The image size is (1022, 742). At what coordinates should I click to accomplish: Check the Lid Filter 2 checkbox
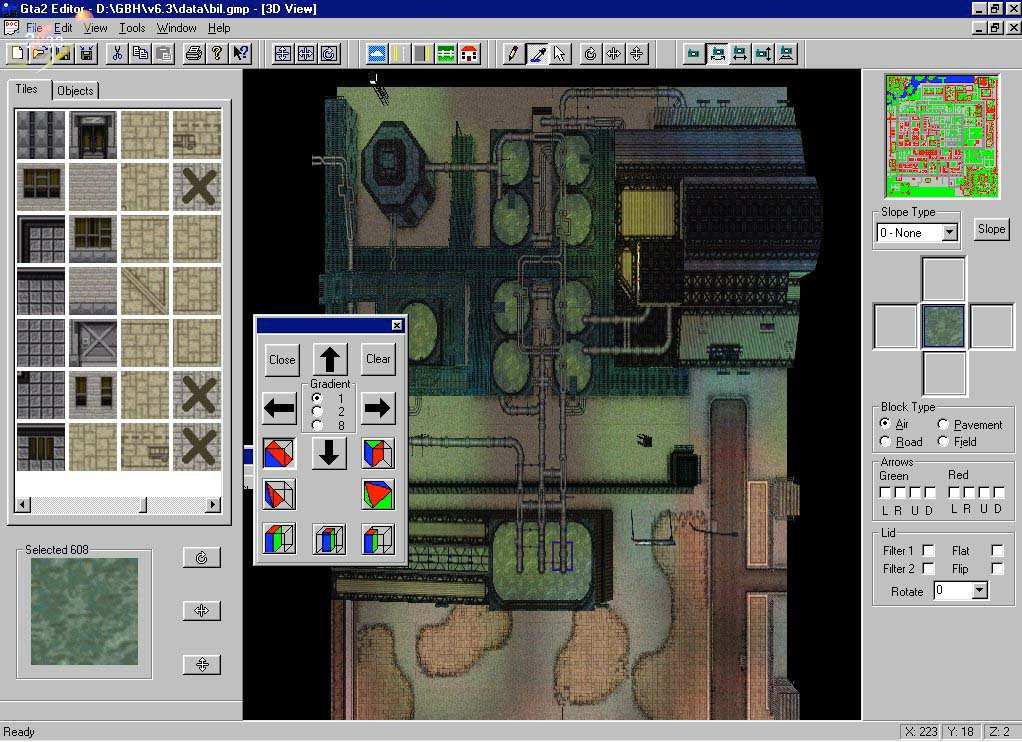coord(929,569)
